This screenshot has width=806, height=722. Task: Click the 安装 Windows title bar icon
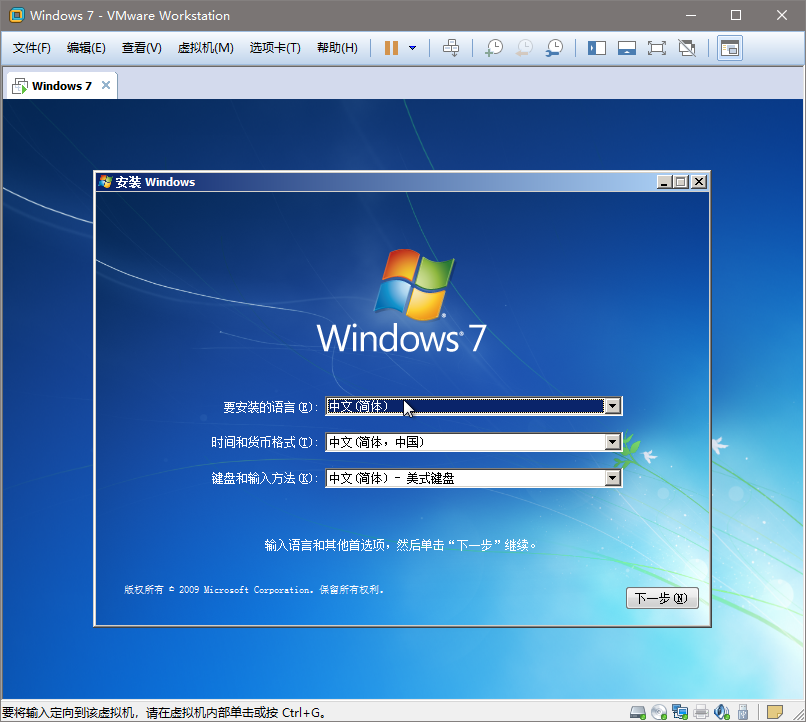coord(105,182)
